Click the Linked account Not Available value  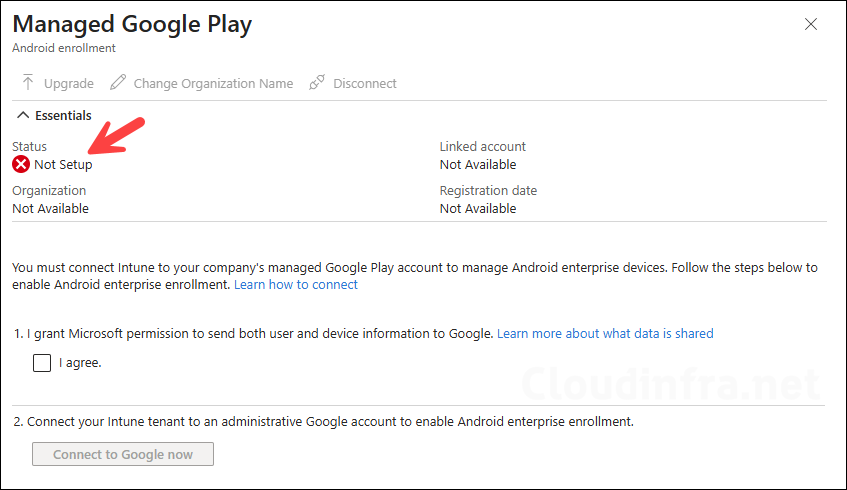click(x=478, y=165)
